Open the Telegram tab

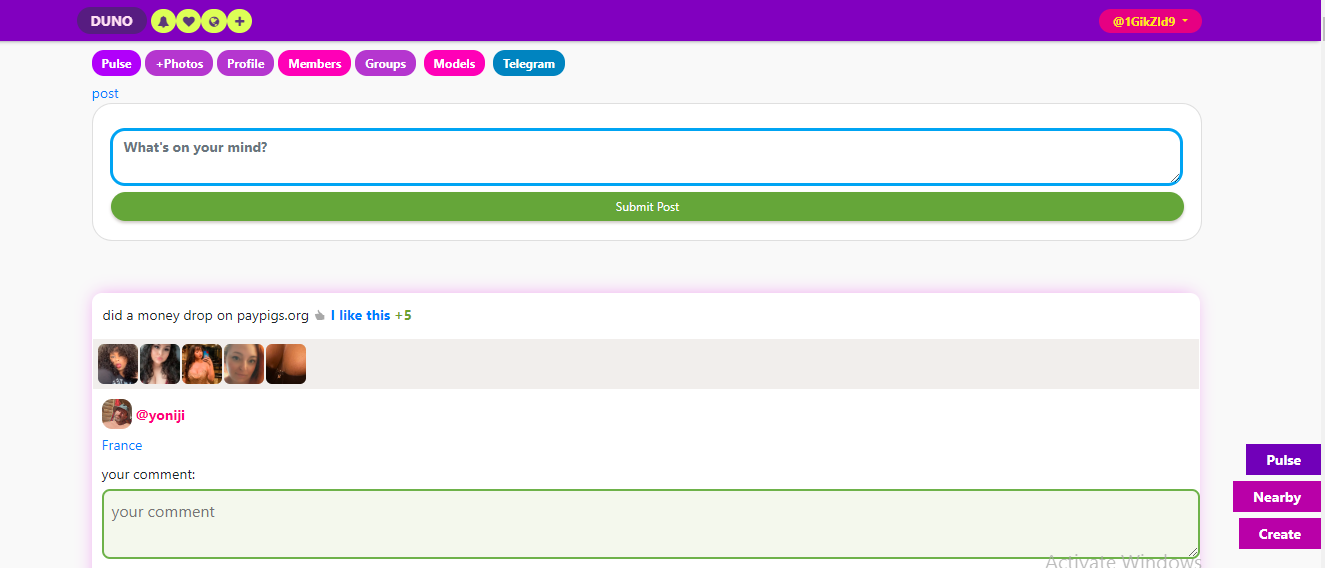(529, 64)
